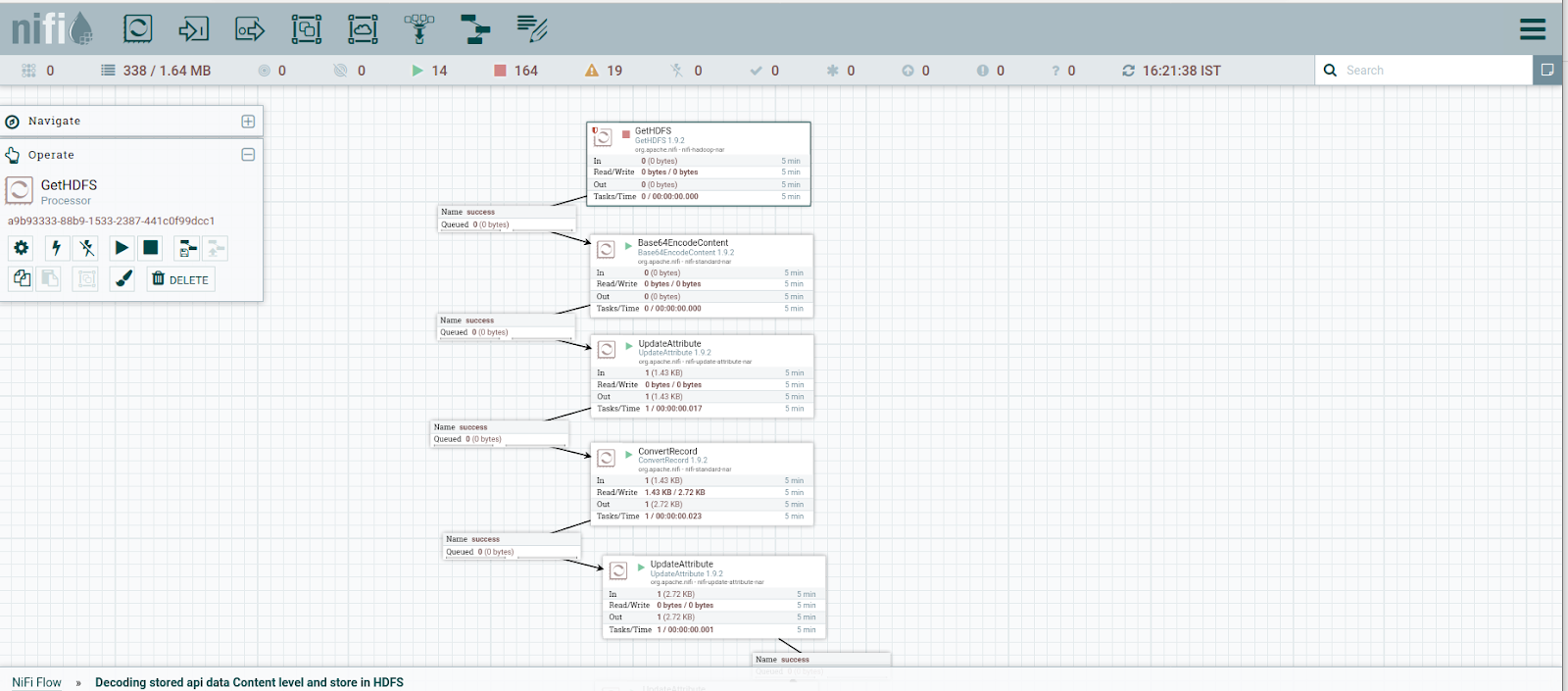Enable the selected GetHDFS processor
Image resolution: width=1568 pixels, height=691 pixels.
point(56,248)
